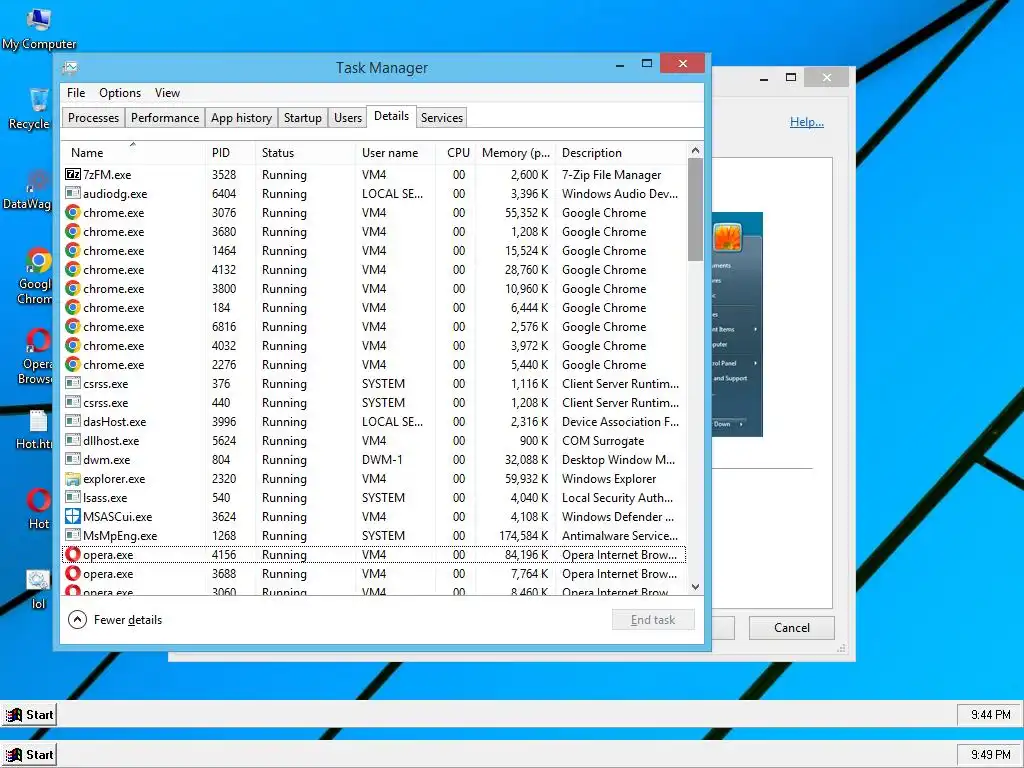Screen dimensions: 1024x768
Task: Click 'Antimalware Service...' description text
Action: point(620,536)
